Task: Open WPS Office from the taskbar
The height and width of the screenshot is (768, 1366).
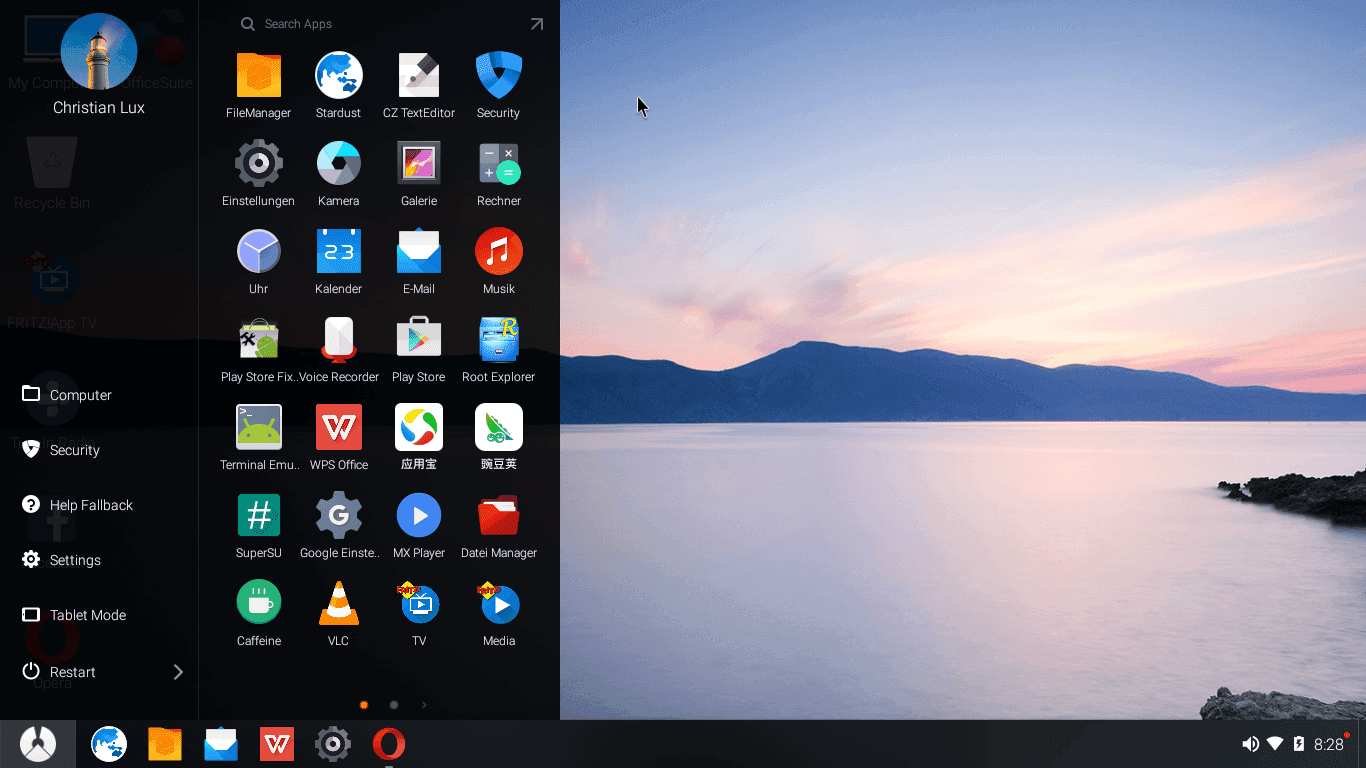Action: 277,744
